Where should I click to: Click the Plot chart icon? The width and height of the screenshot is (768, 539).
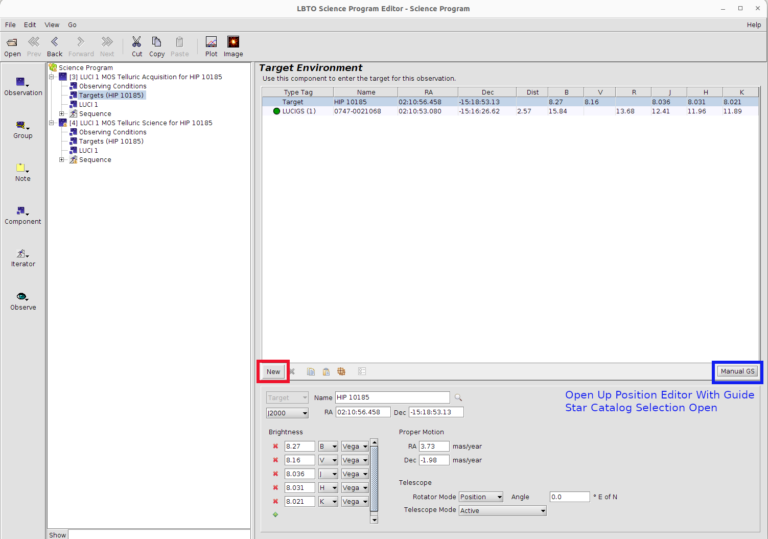tap(211, 42)
